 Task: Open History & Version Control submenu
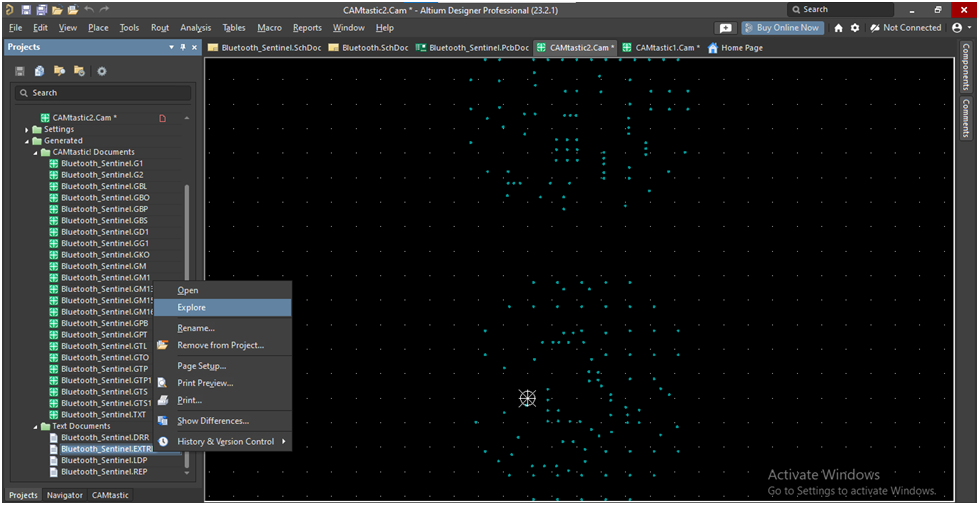click(x=225, y=441)
